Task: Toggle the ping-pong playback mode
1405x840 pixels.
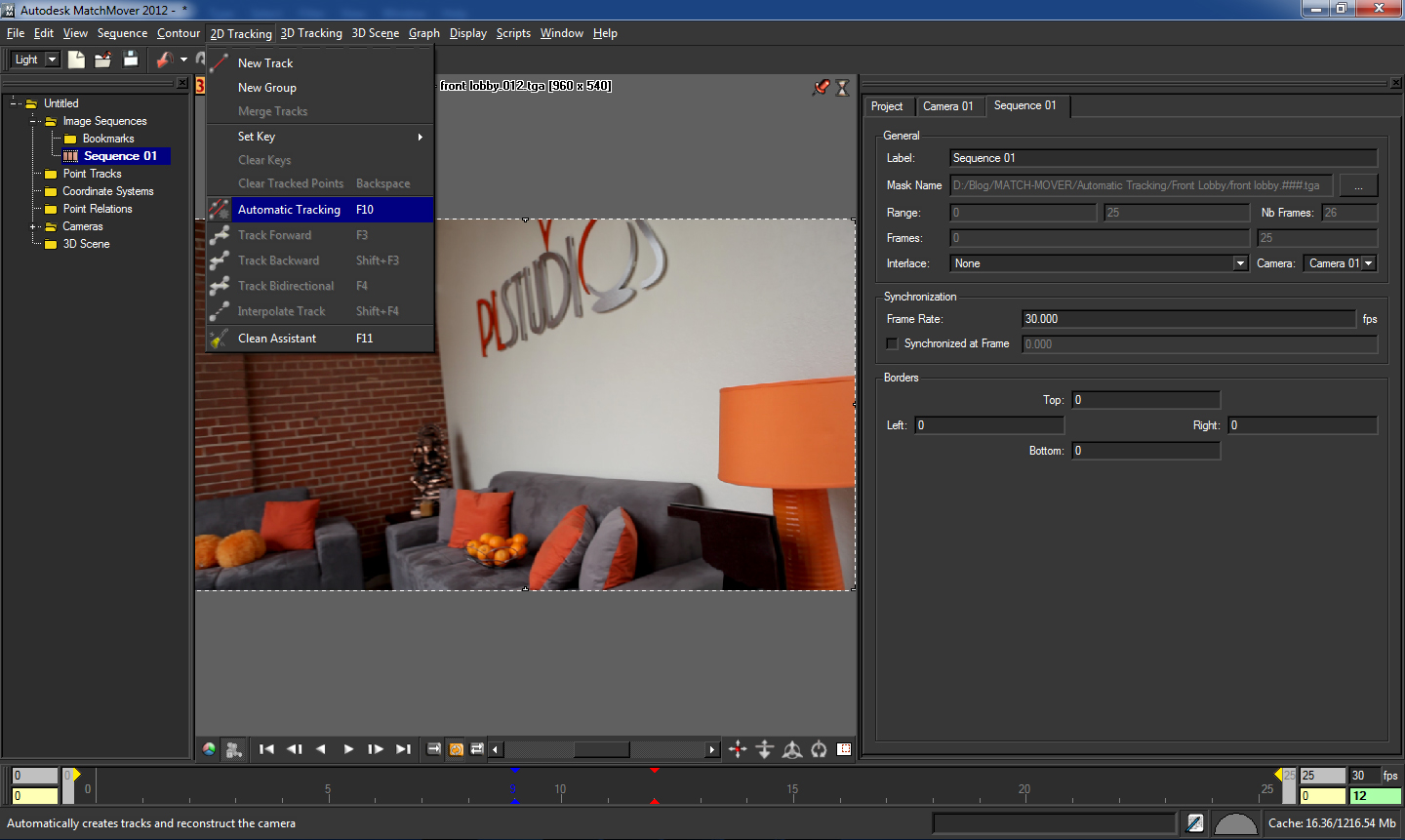Action: [477, 749]
